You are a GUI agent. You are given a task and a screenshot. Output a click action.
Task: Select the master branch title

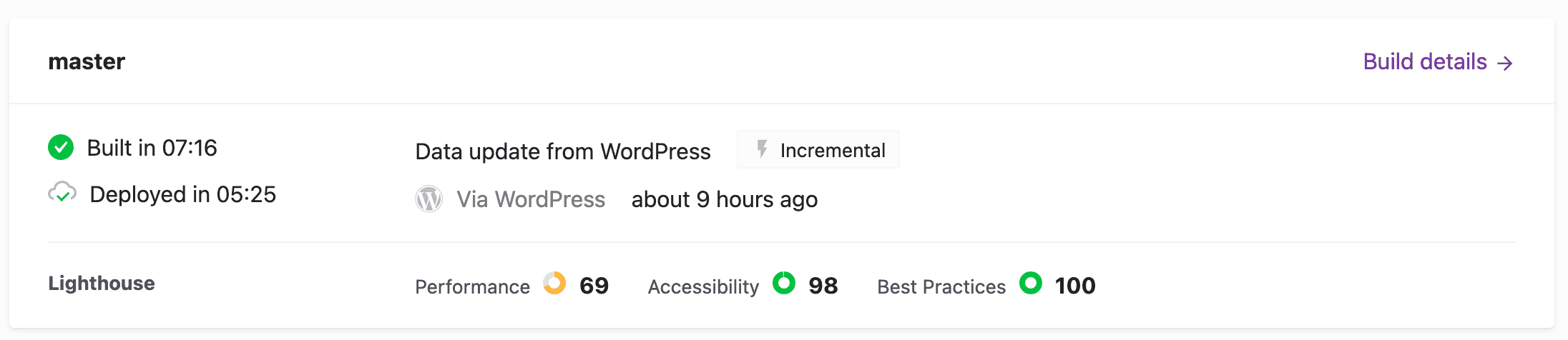87,62
